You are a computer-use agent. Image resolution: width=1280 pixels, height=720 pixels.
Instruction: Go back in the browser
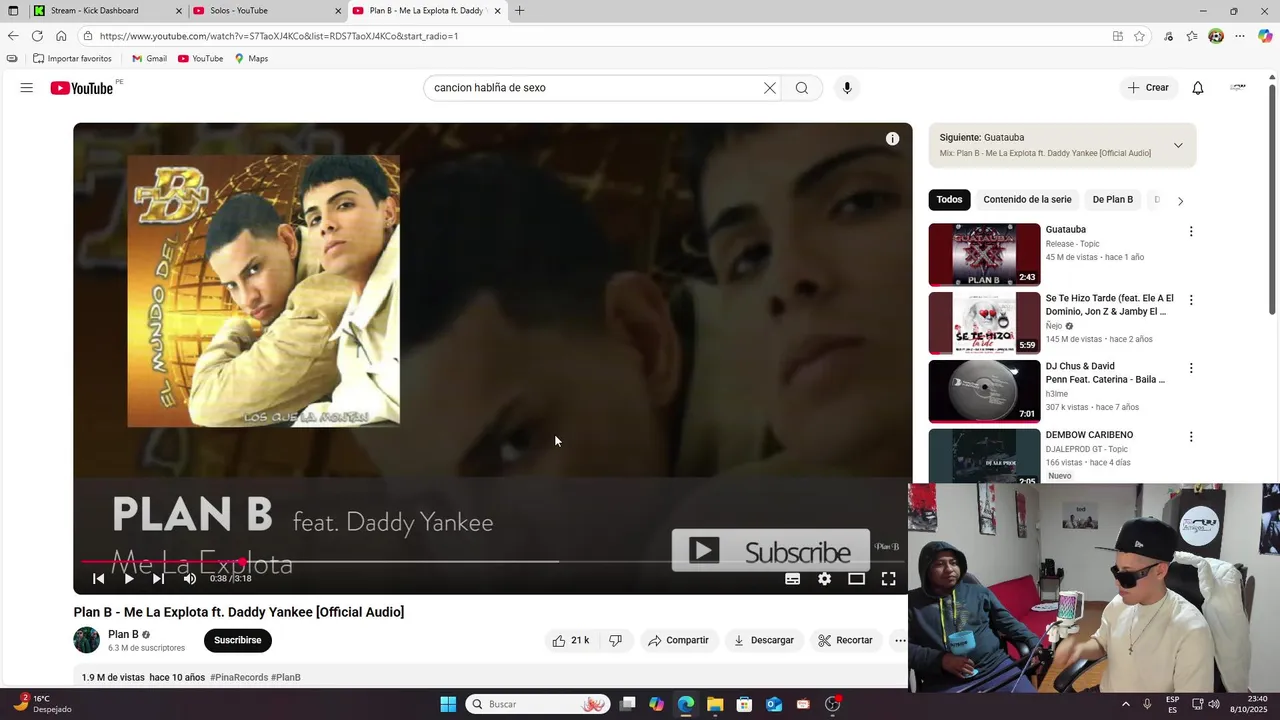click(x=13, y=36)
